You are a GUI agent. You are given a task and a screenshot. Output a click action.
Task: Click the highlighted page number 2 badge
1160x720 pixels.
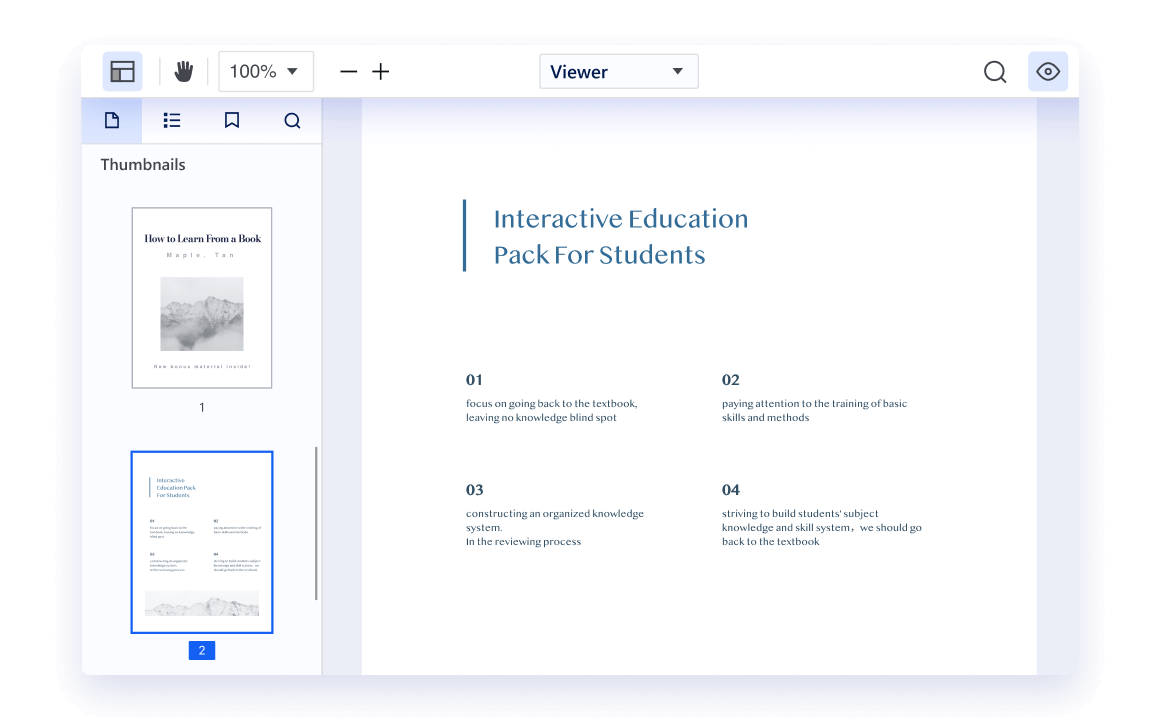[x=202, y=650]
